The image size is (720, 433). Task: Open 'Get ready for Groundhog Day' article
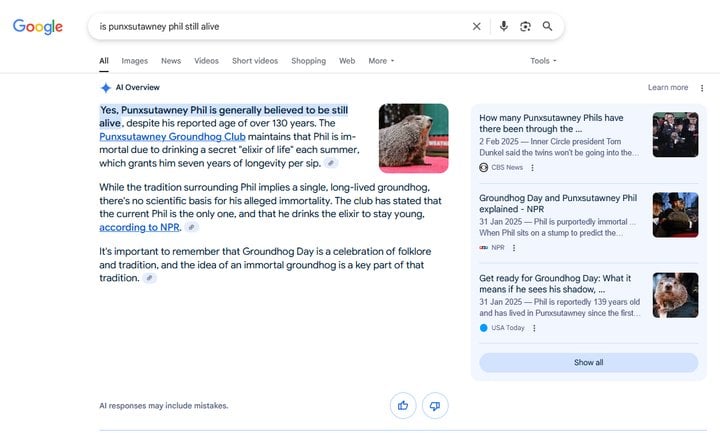pos(555,284)
